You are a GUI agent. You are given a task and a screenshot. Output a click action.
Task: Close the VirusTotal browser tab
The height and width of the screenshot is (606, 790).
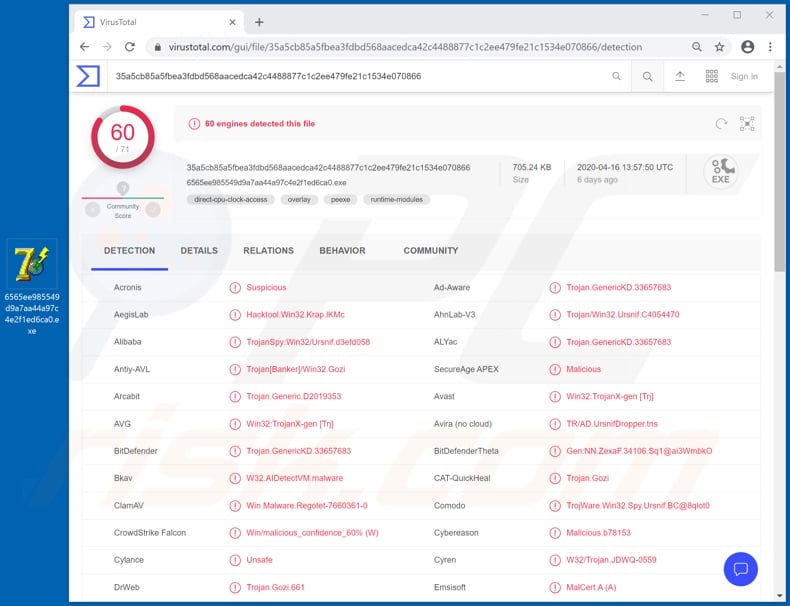pos(232,22)
